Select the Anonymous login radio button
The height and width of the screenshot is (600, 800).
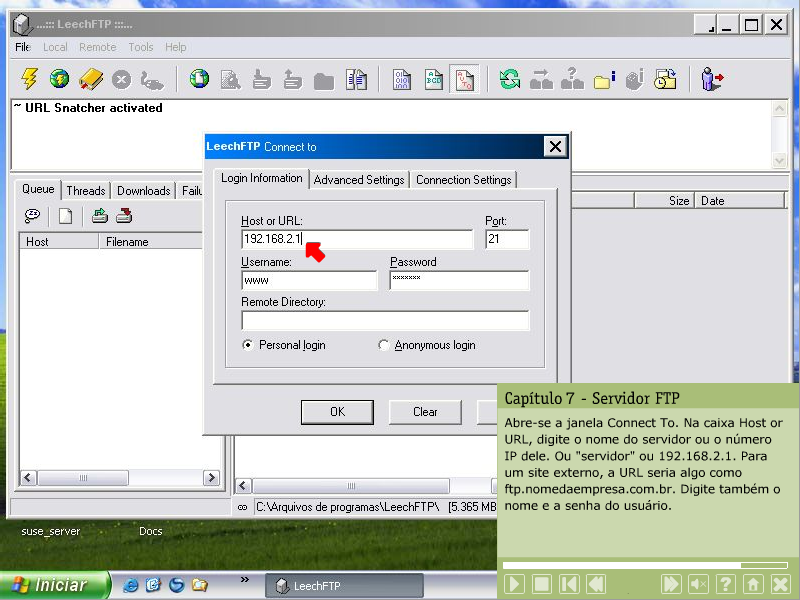point(384,345)
